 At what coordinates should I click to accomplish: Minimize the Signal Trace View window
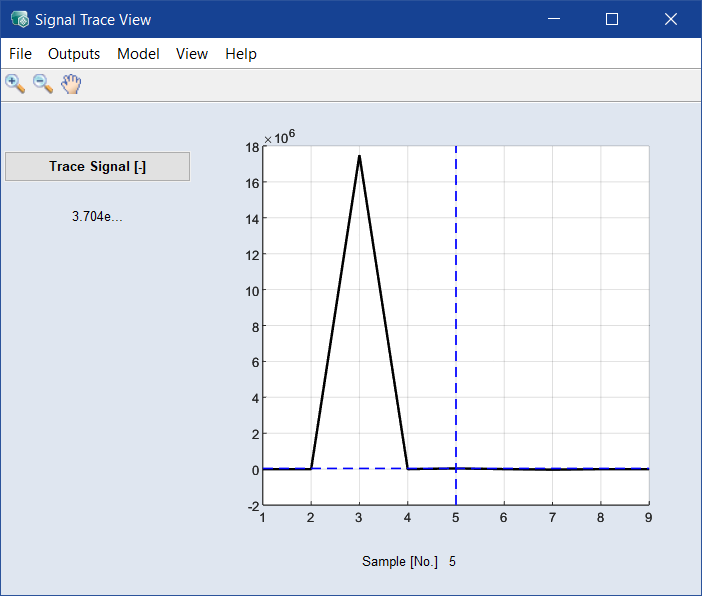(x=555, y=19)
